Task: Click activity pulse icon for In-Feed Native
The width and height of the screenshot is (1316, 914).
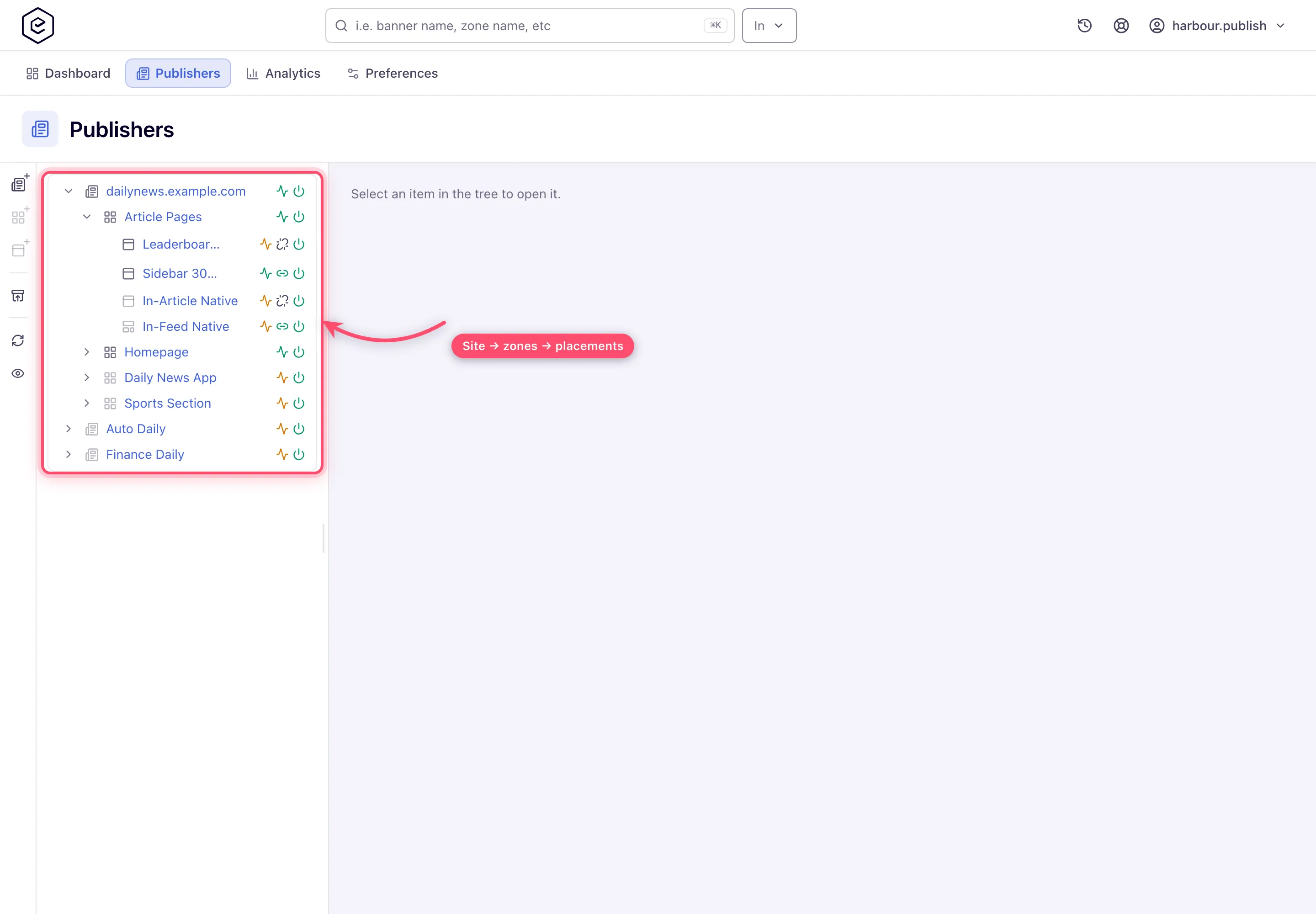Action: coord(265,326)
